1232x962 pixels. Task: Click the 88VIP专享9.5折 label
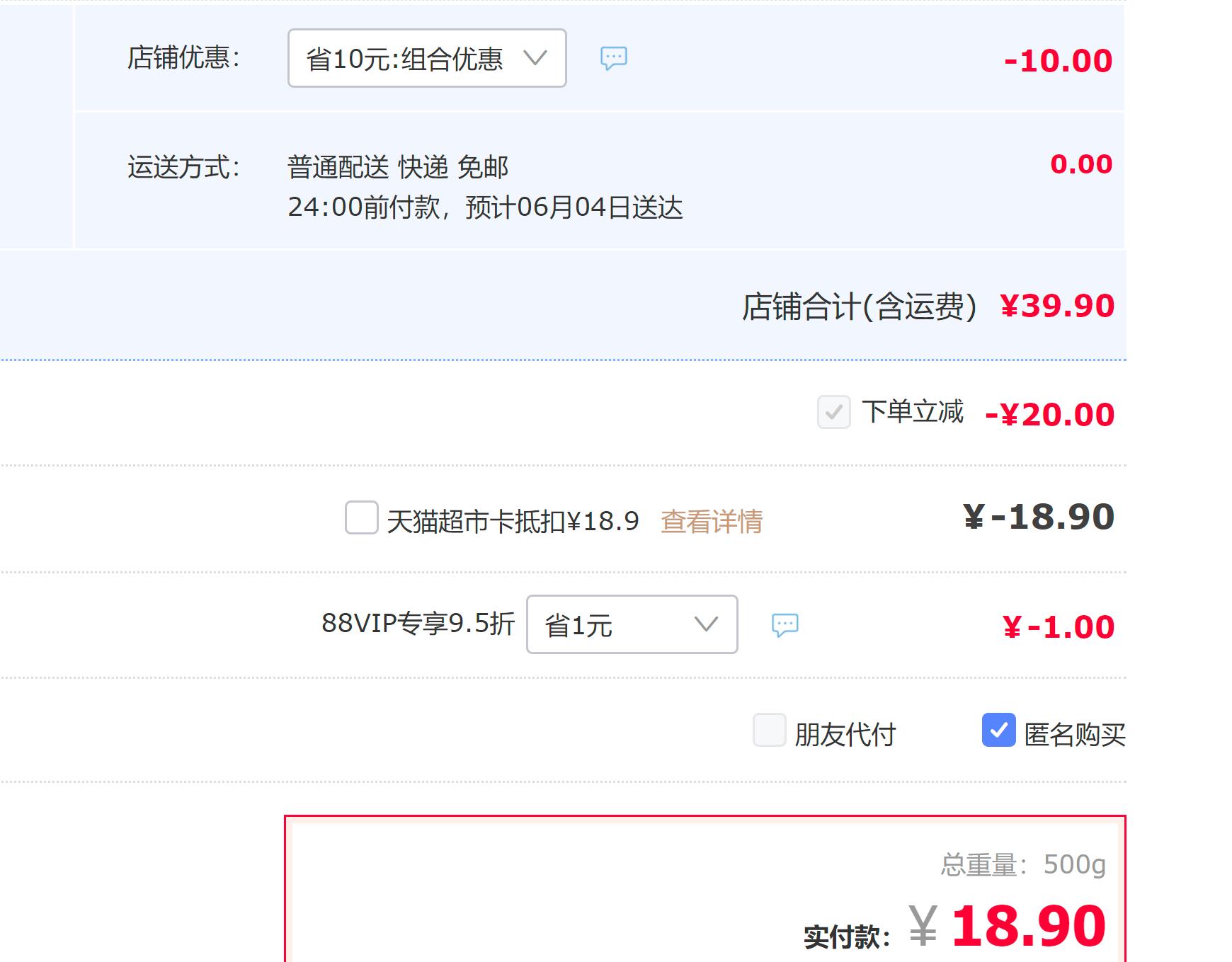418,624
